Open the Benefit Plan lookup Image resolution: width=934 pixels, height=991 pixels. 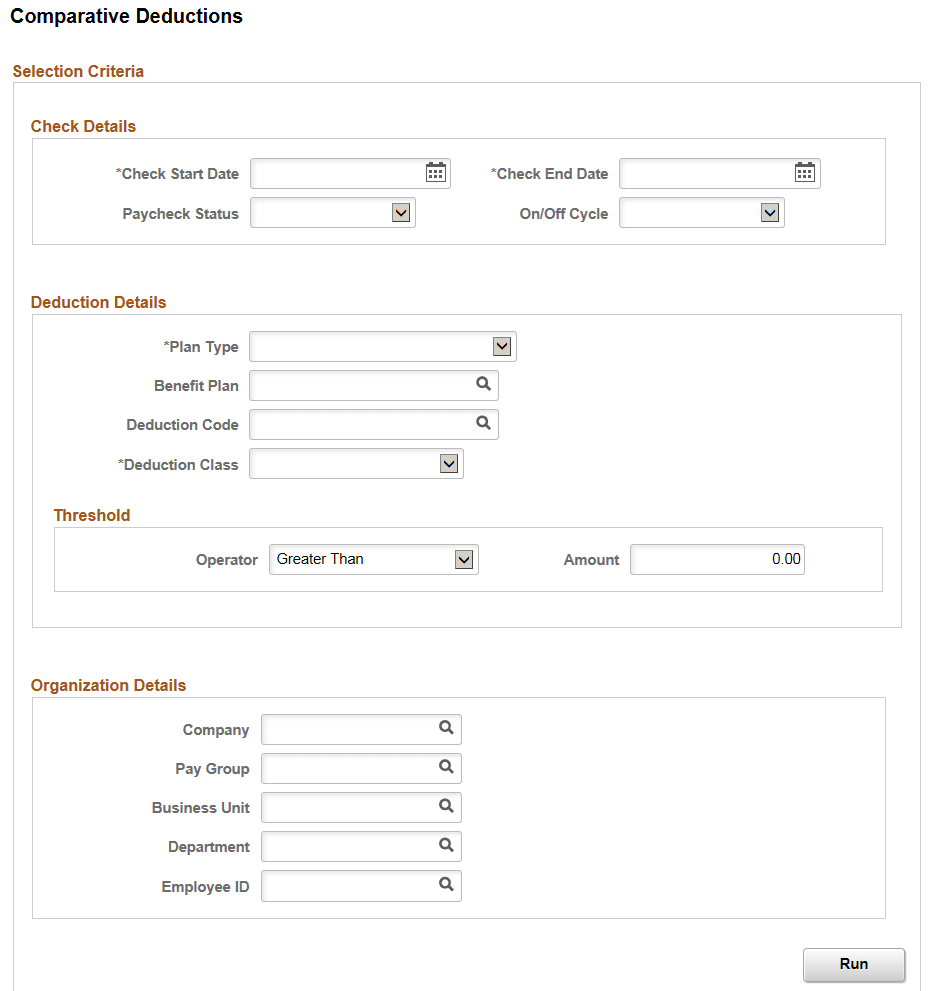(x=483, y=385)
